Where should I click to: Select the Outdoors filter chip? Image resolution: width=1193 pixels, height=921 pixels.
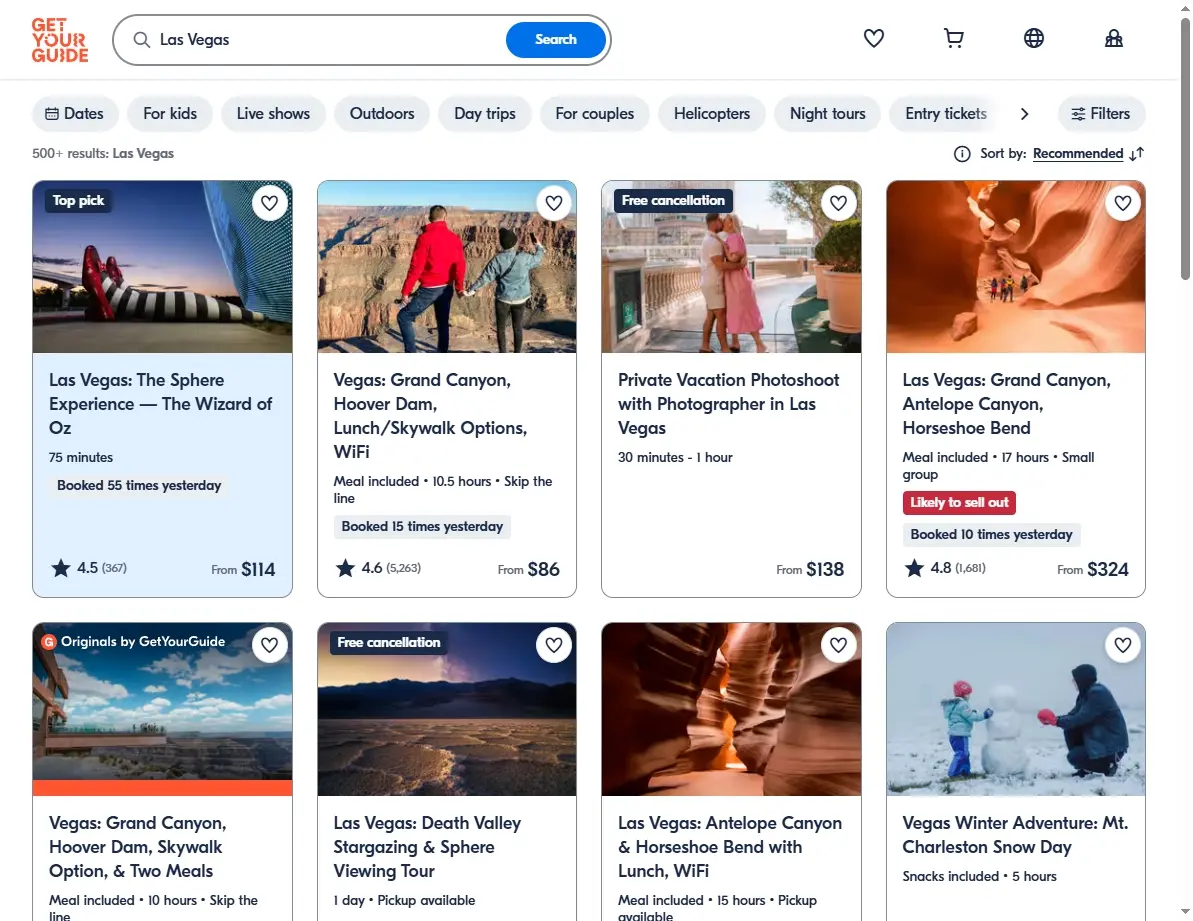382,114
